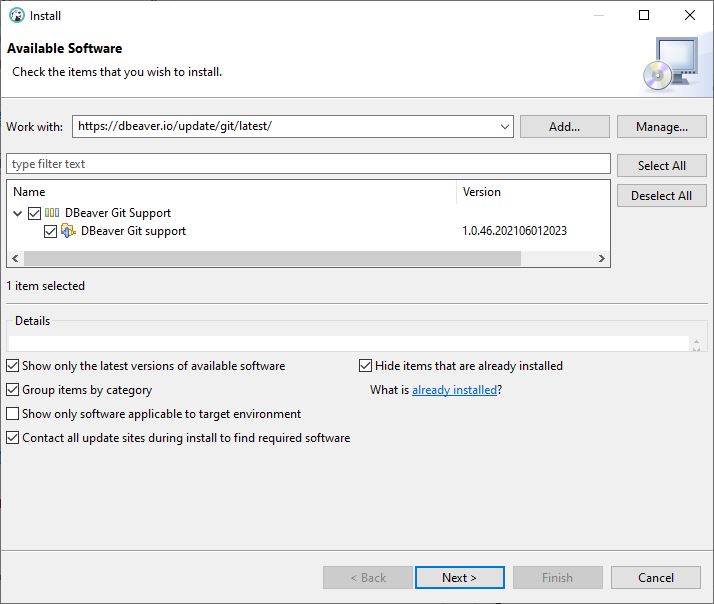Open the Work with site dropdown arrow

[505, 127]
